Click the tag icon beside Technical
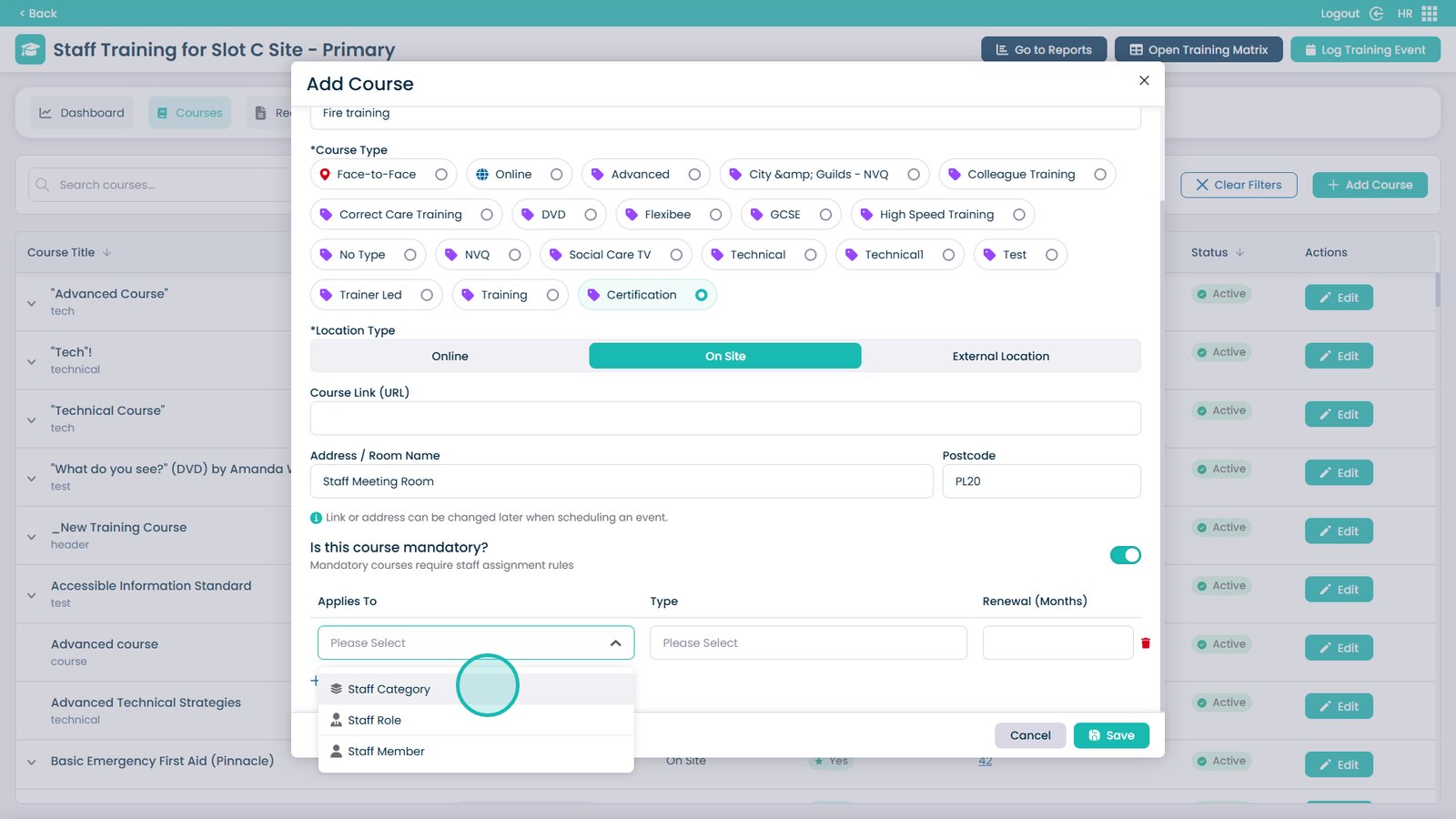Viewport: 1456px width, 819px height. click(717, 255)
